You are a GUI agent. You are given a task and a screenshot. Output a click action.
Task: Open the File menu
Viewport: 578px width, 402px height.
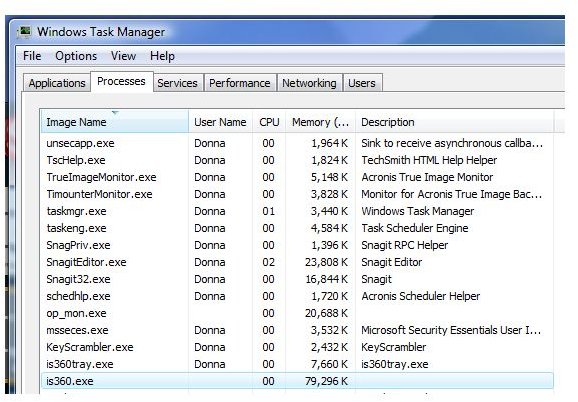click(32, 56)
